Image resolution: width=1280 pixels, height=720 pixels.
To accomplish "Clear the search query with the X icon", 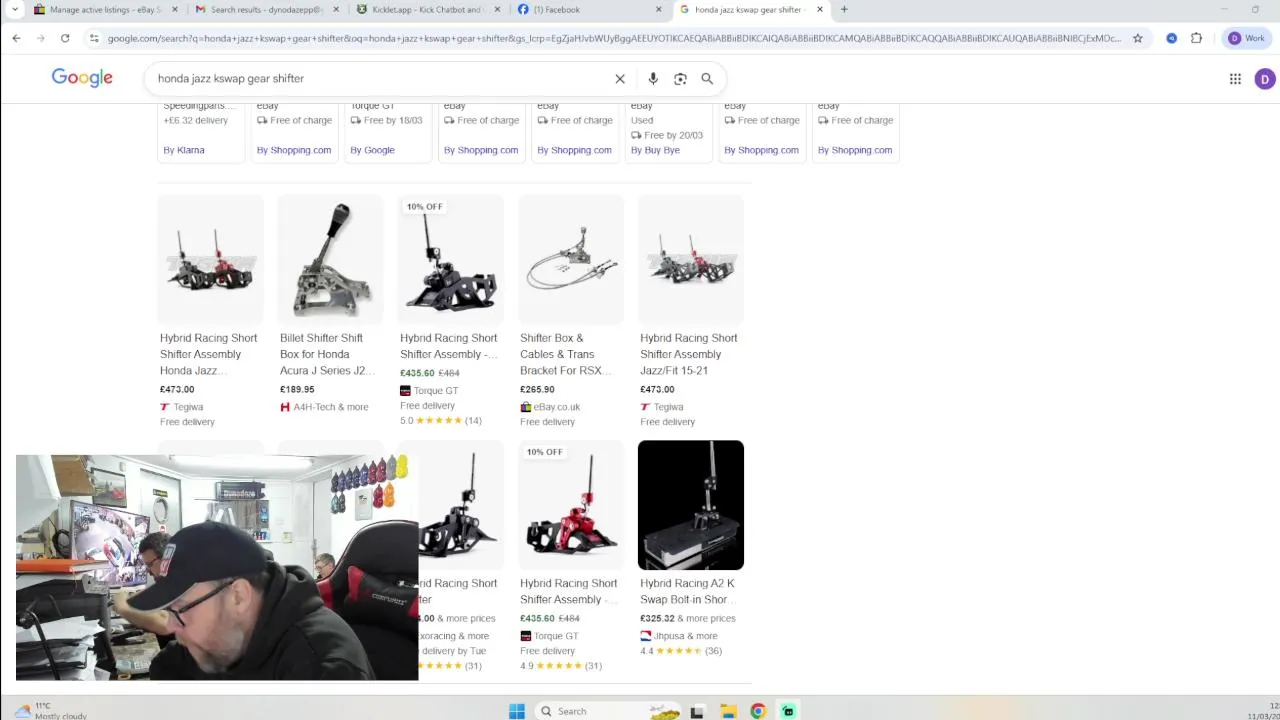I will click(x=620, y=79).
